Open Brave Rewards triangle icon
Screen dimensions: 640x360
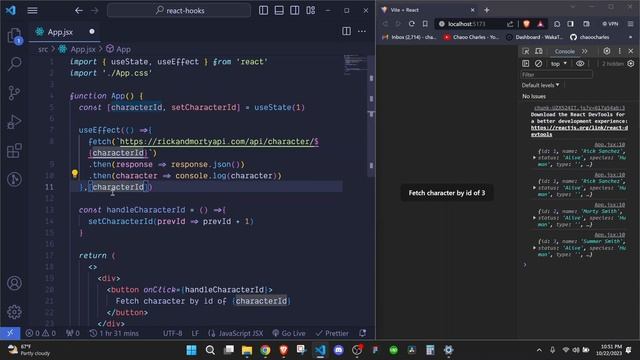click(540, 24)
